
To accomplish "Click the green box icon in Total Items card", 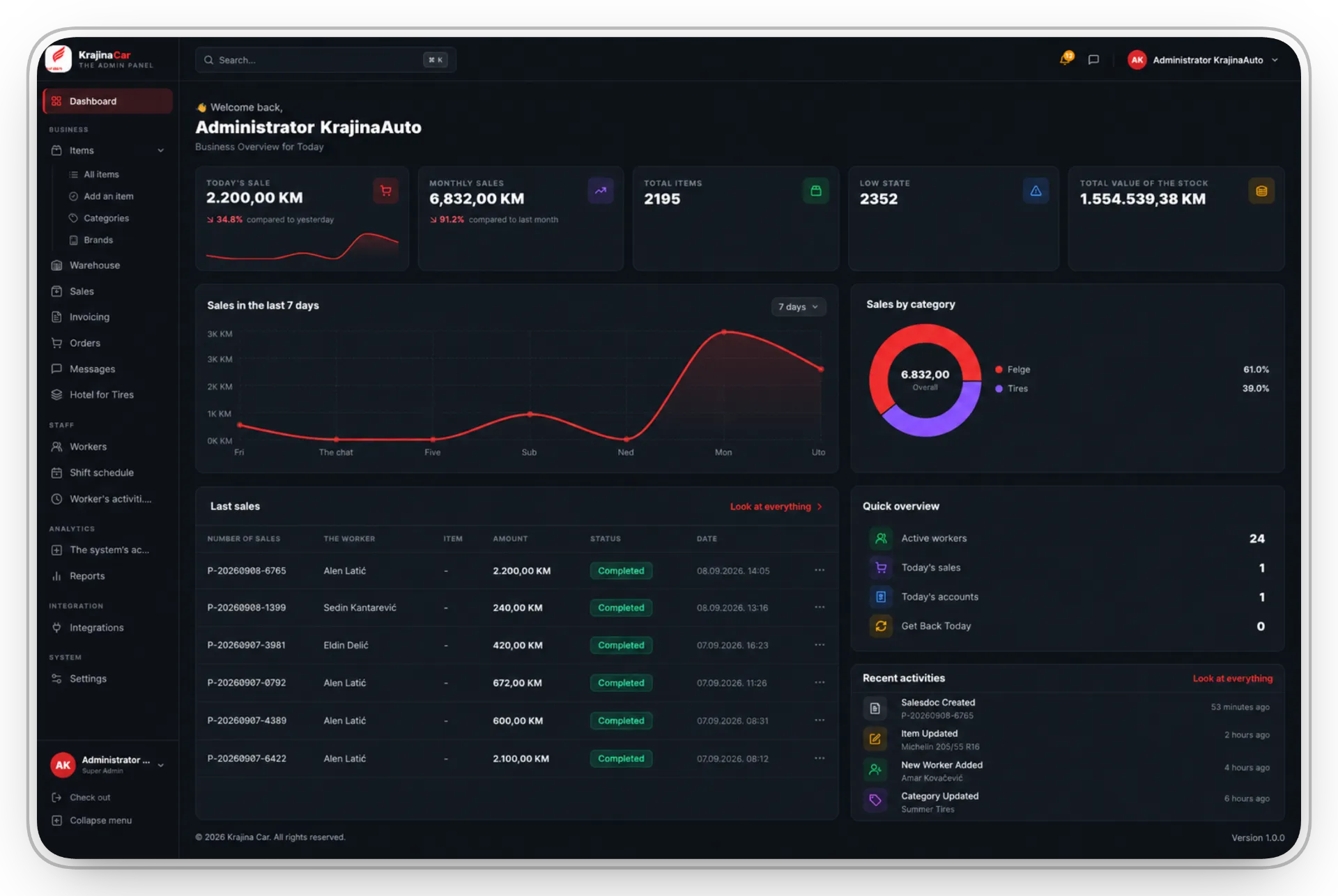I will click(x=816, y=191).
